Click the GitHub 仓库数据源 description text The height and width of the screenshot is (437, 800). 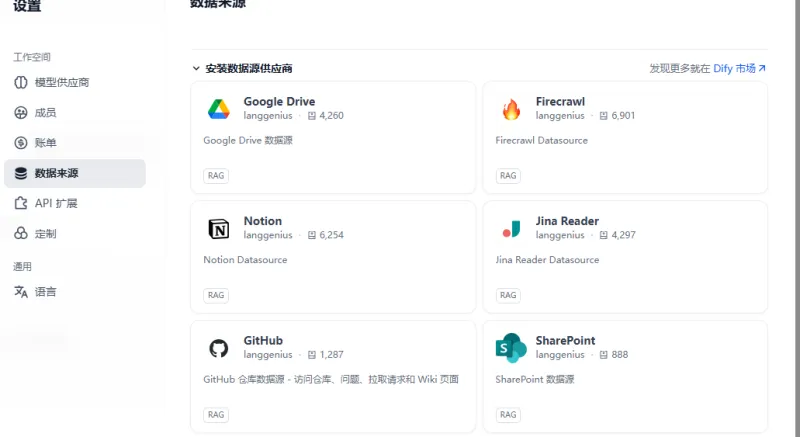pos(331,379)
